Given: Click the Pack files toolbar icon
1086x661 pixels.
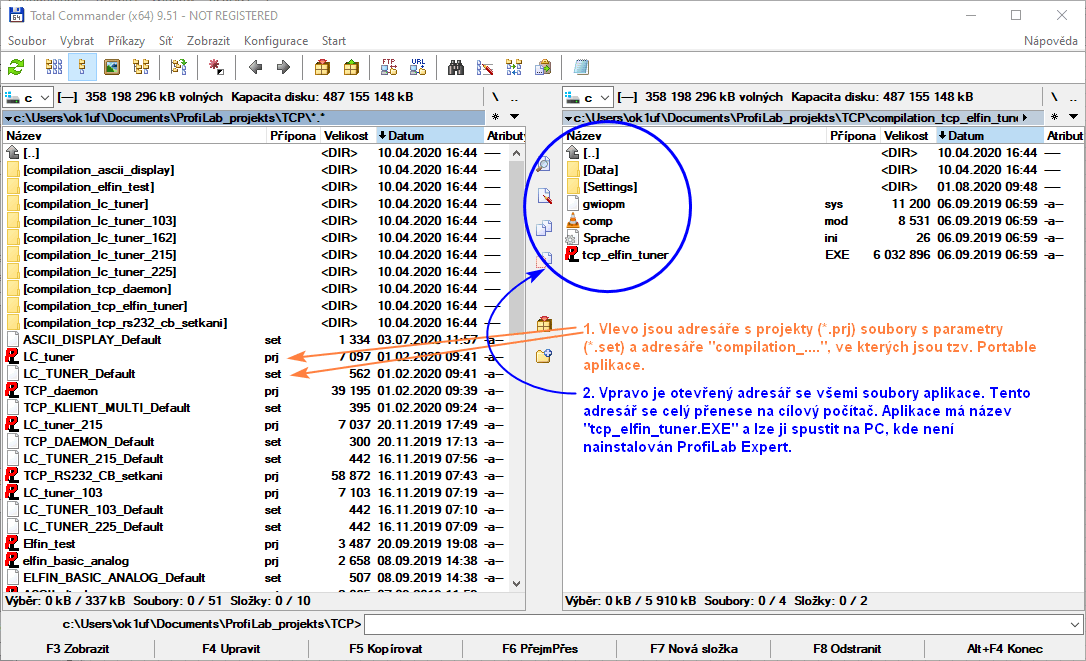Looking at the screenshot, I should pos(322,67).
